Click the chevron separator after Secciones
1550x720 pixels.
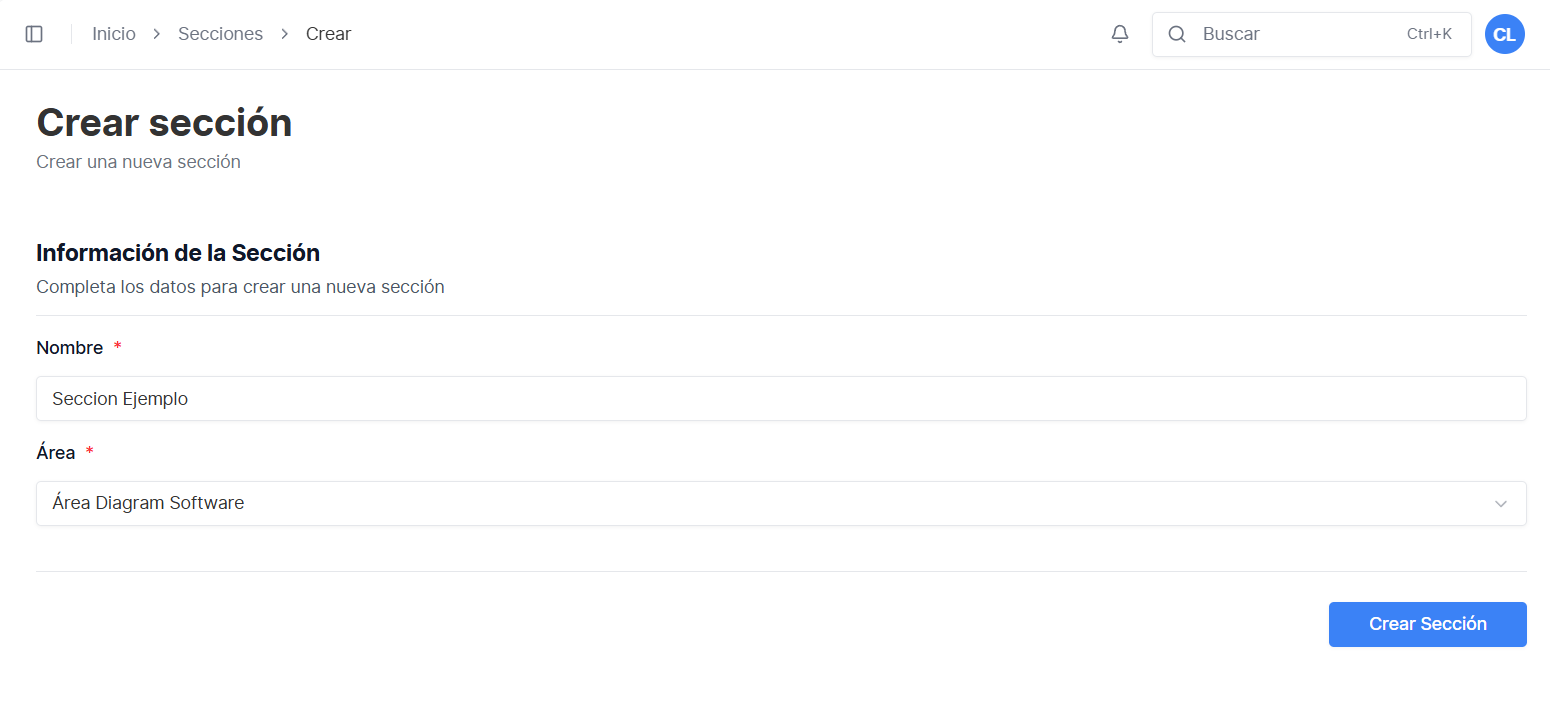(x=285, y=34)
